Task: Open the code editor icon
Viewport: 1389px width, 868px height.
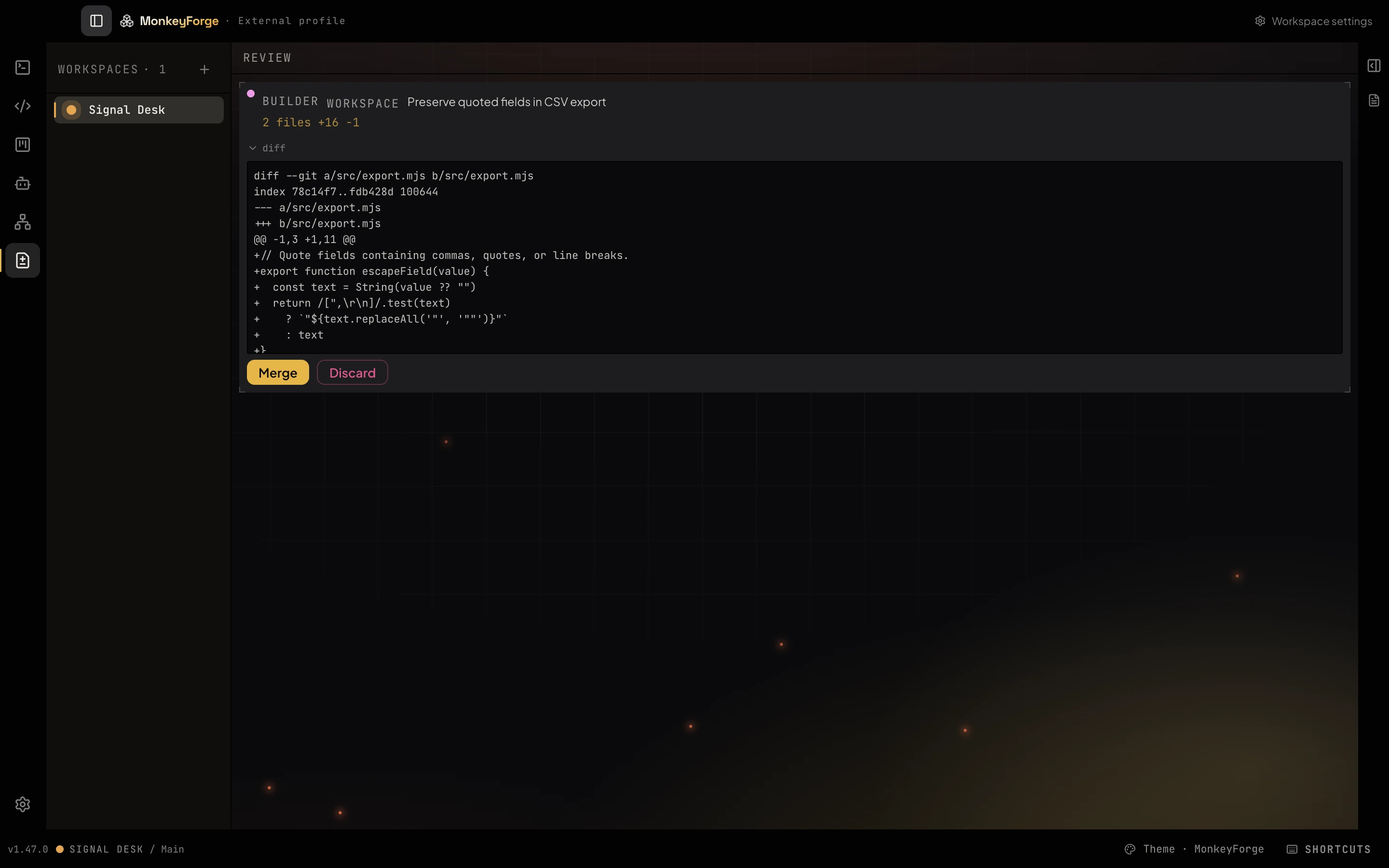Action: click(22, 106)
